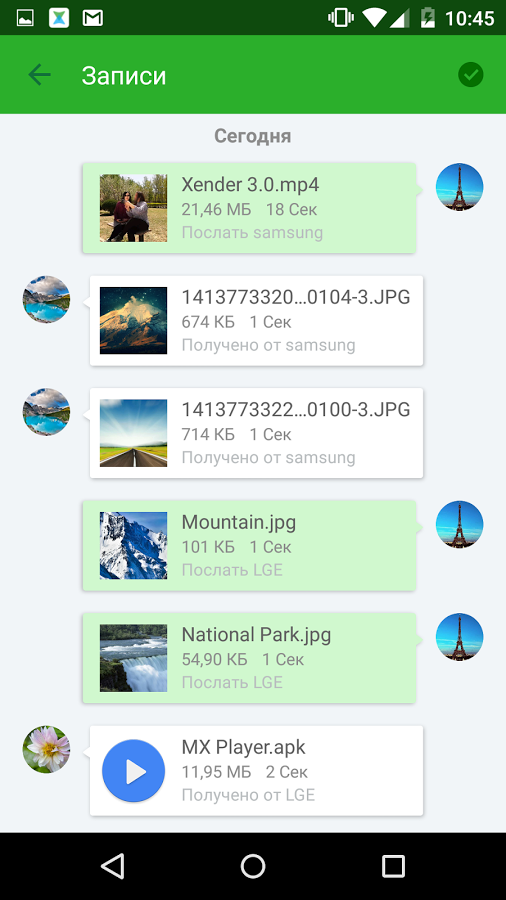
Task: Tap the Eiffel Tower avatar beside National Park.jpg
Action: (x=459, y=637)
